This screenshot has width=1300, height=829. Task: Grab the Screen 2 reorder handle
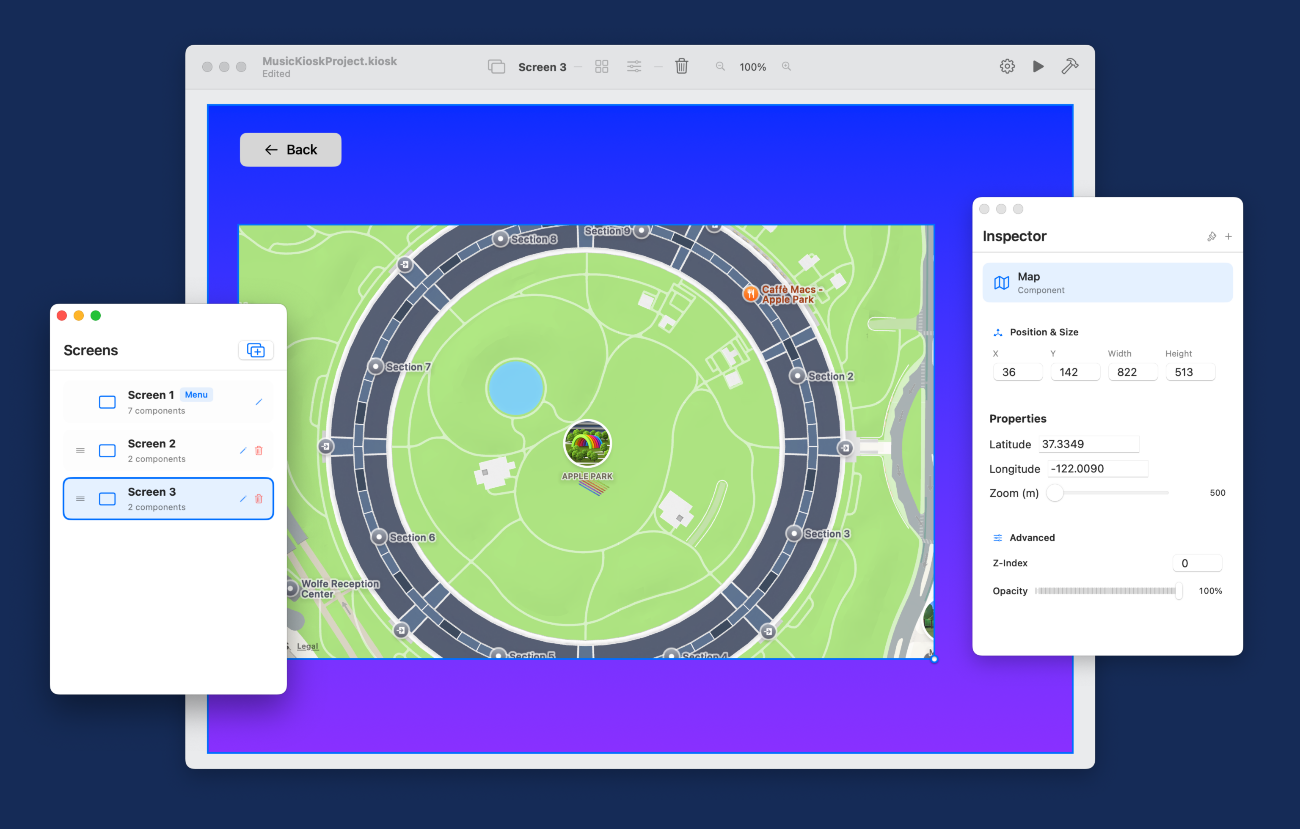(x=81, y=451)
